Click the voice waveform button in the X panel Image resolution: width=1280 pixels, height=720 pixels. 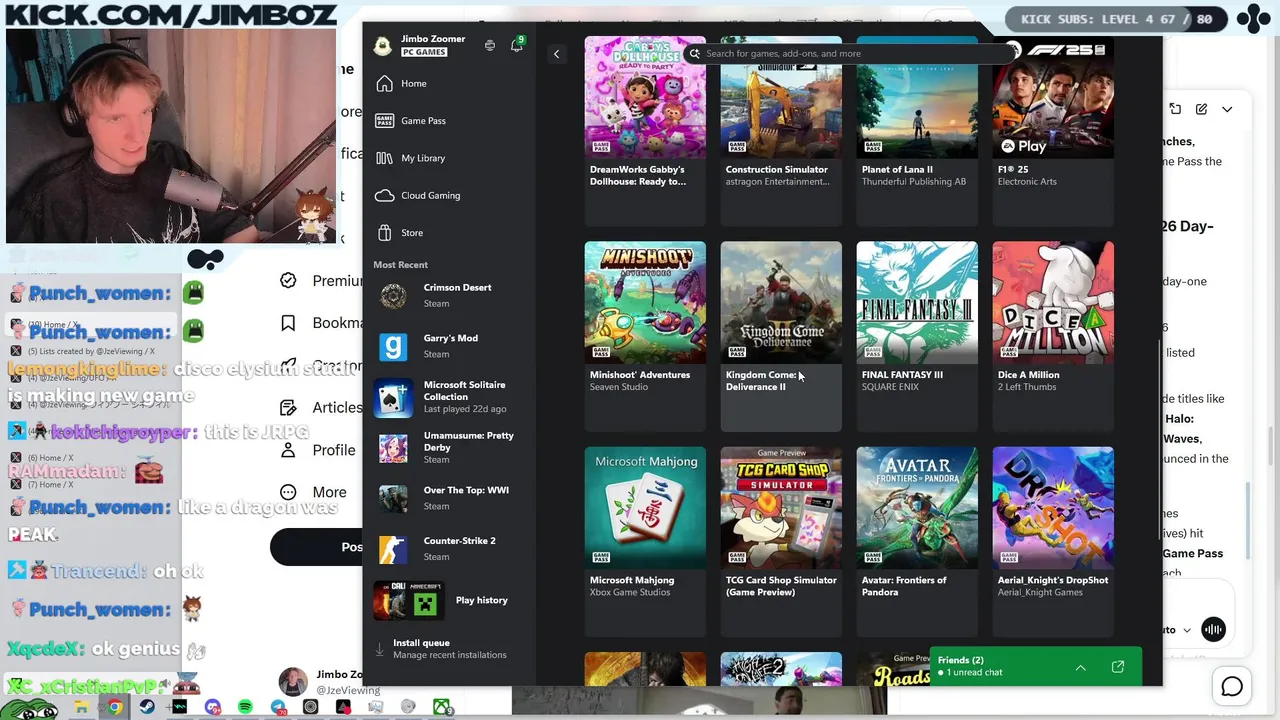pos(1213,629)
